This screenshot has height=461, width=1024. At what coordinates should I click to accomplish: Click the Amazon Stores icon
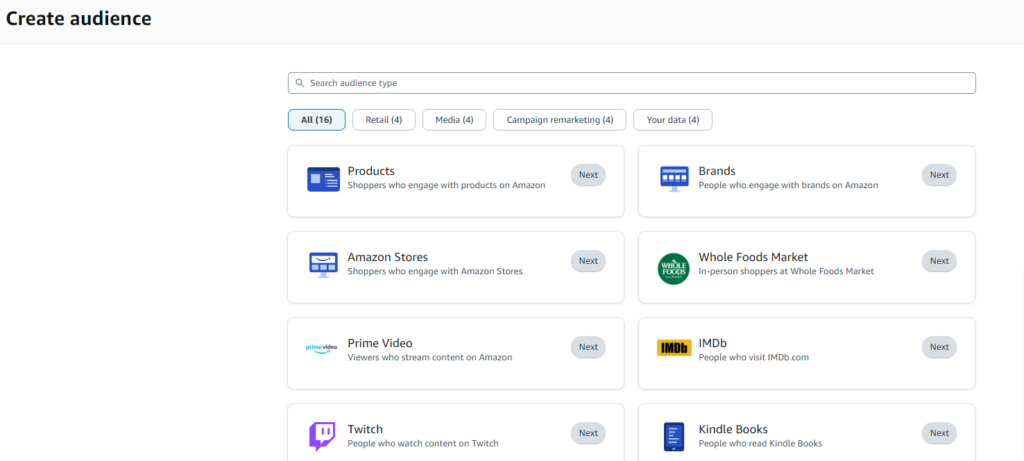pos(323,265)
